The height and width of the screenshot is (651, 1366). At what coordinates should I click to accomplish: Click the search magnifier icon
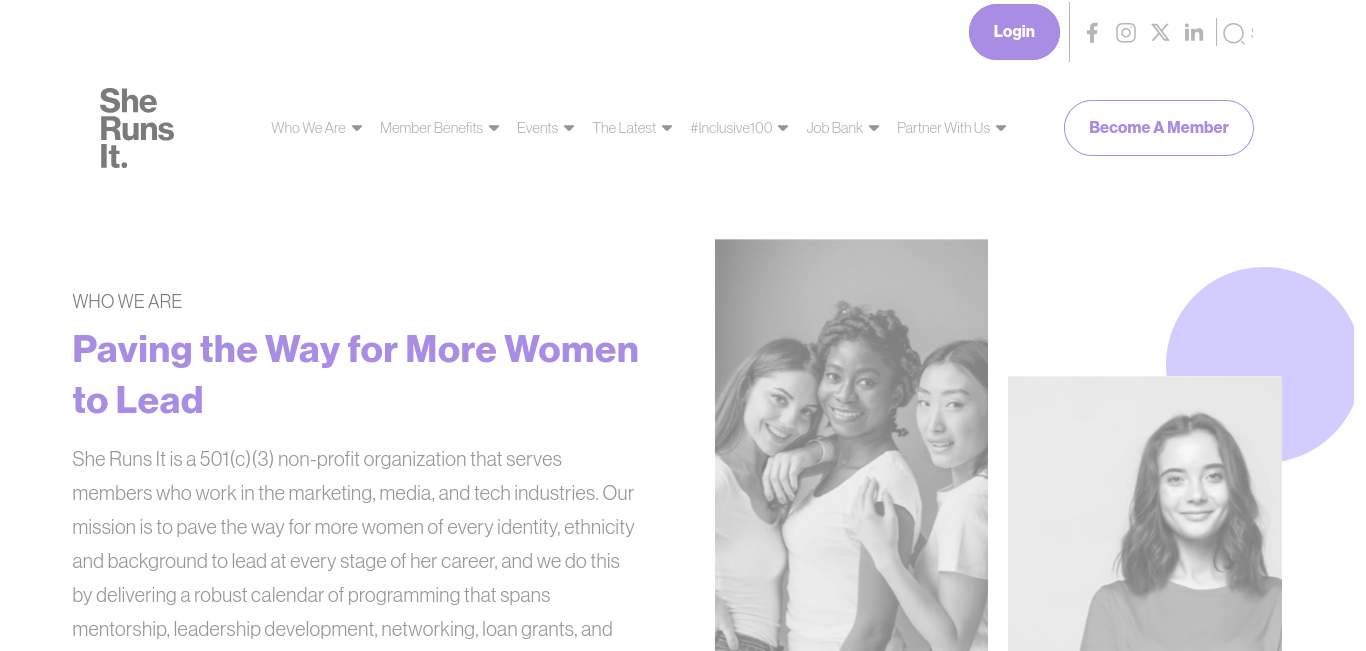(x=1234, y=34)
